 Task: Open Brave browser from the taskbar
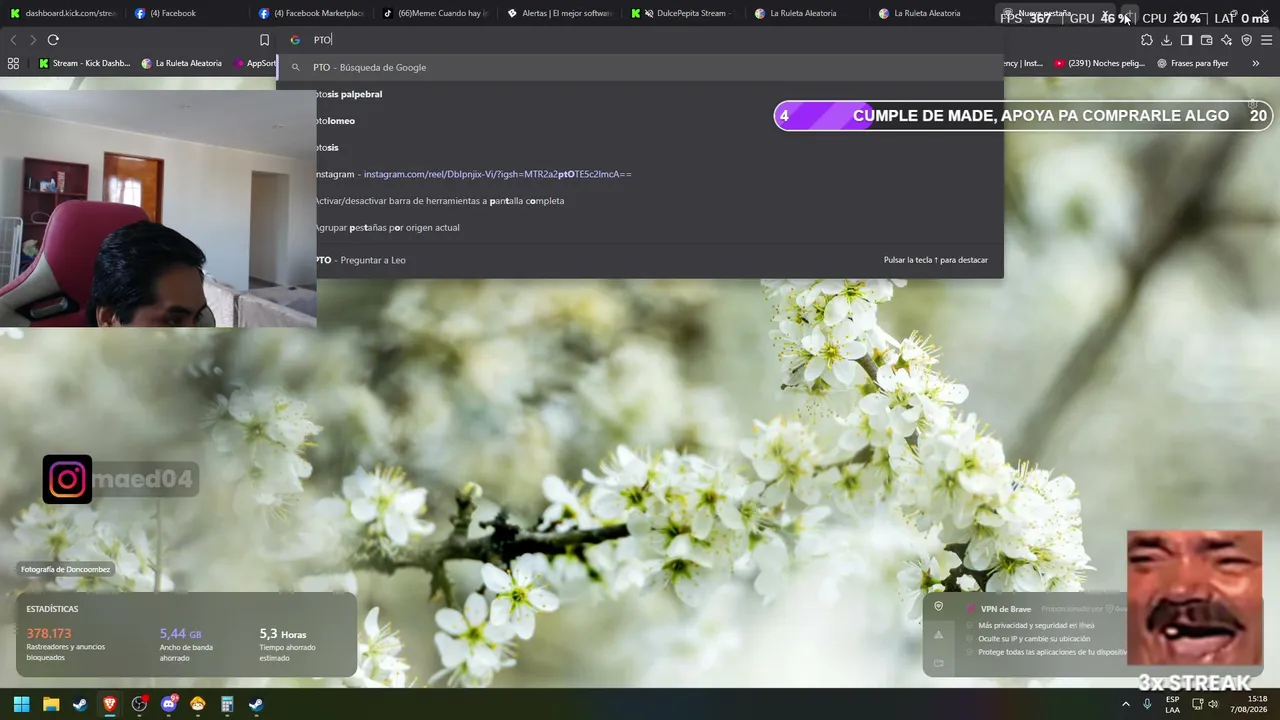tap(110, 704)
